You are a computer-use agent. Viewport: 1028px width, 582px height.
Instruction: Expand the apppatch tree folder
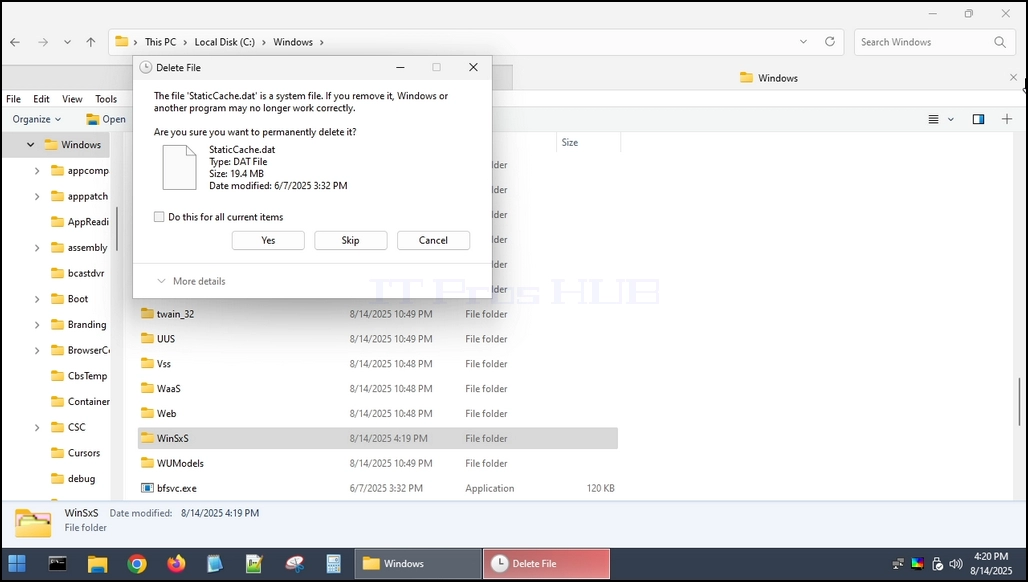37,197
